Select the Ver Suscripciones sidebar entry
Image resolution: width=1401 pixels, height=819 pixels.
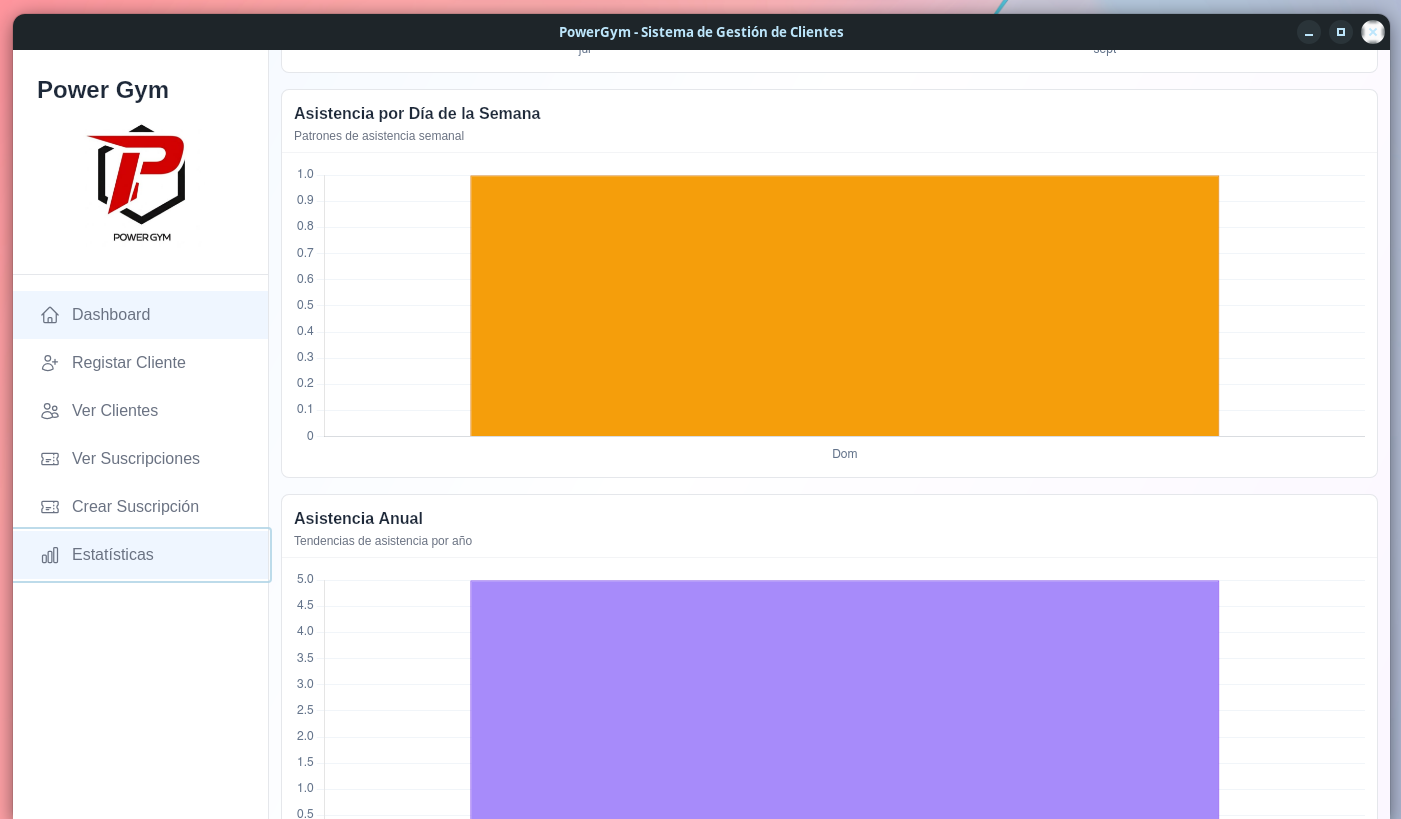[141, 459]
